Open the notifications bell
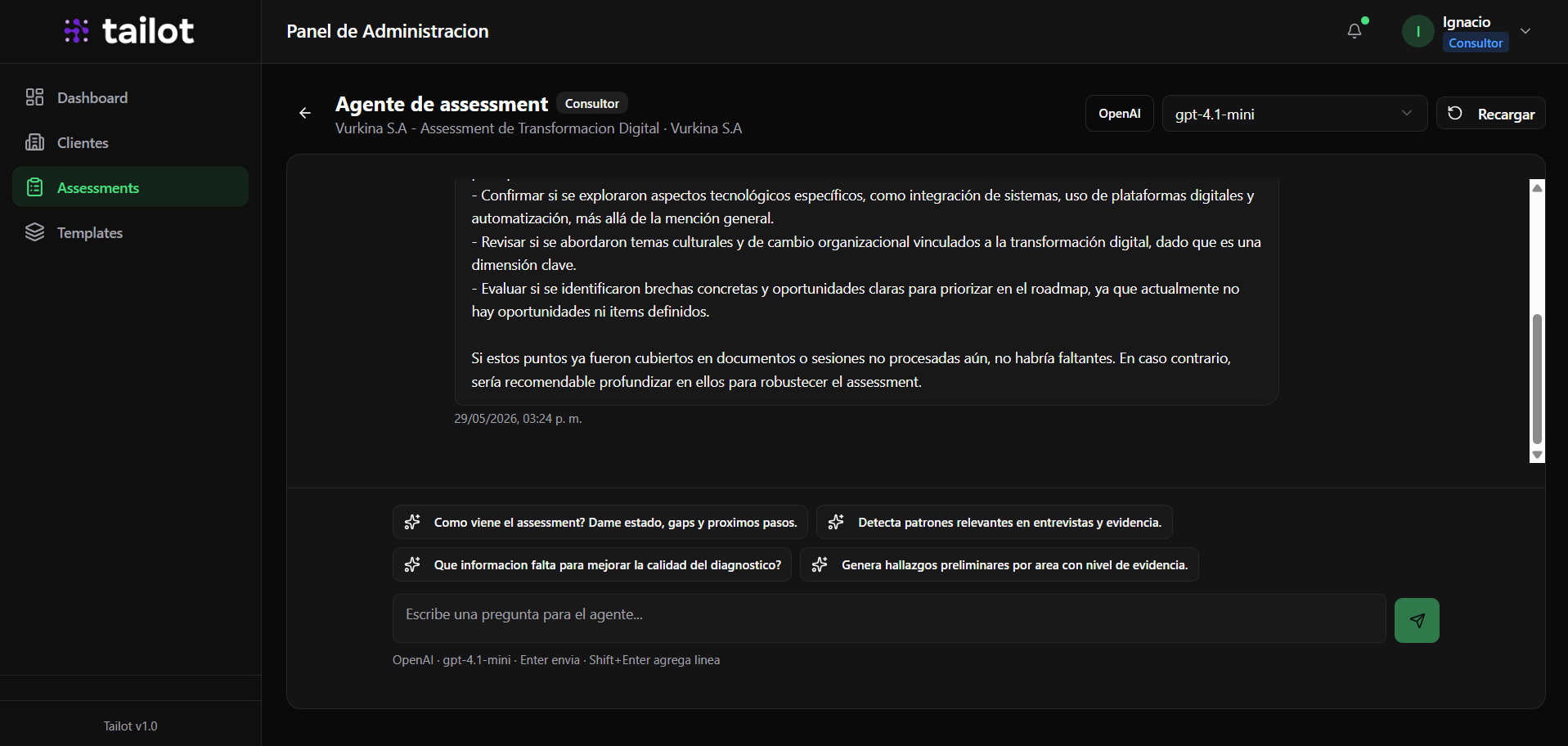1568x746 pixels. click(x=1355, y=31)
